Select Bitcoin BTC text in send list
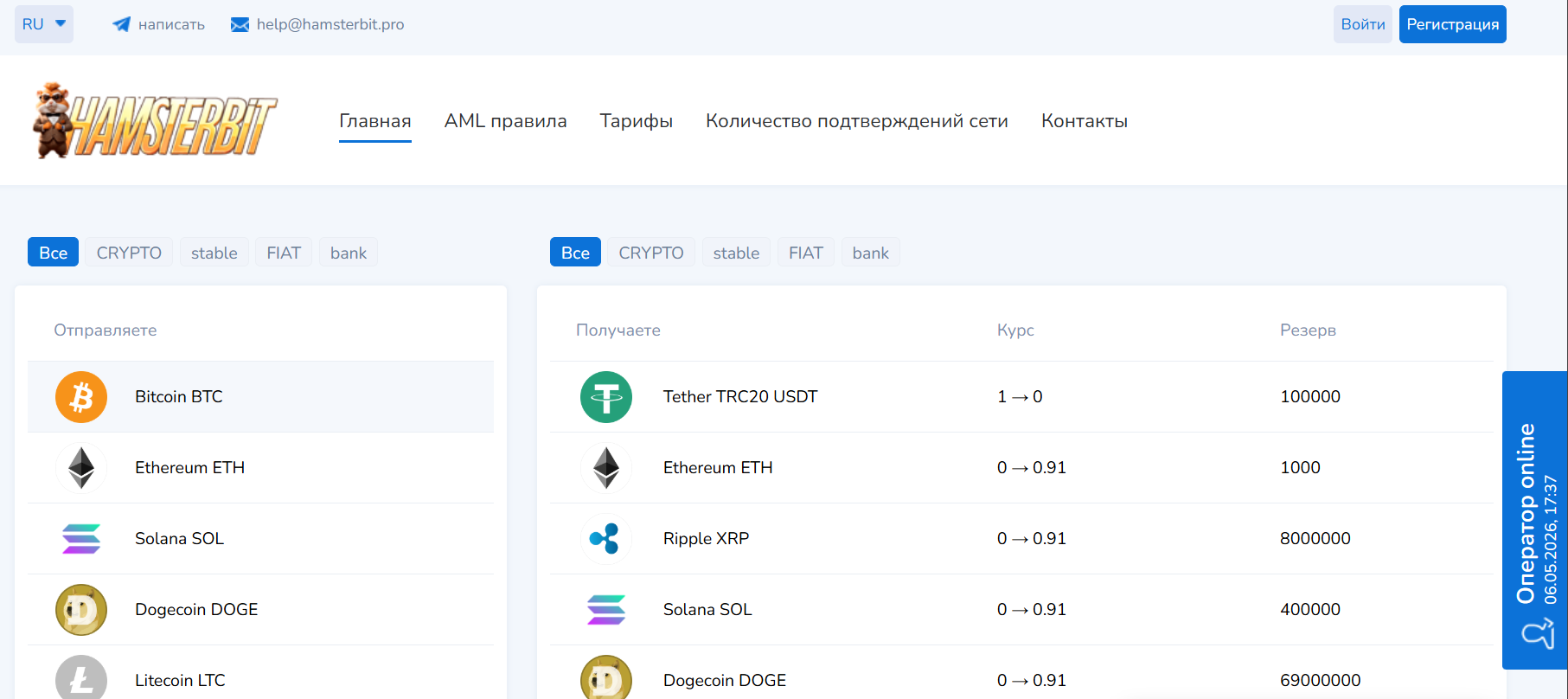Screen dimensions: 1568x699 pyautogui.click(x=179, y=397)
